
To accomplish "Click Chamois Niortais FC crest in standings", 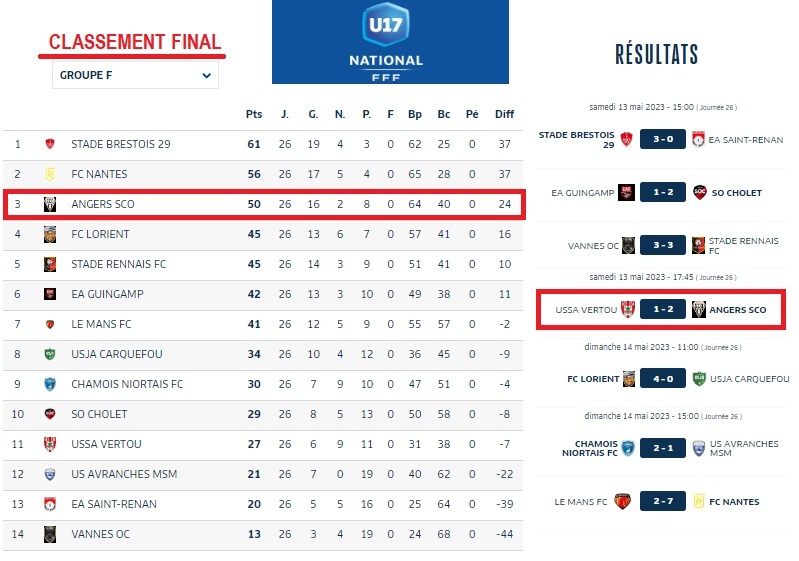I will [x=49, y=384].
